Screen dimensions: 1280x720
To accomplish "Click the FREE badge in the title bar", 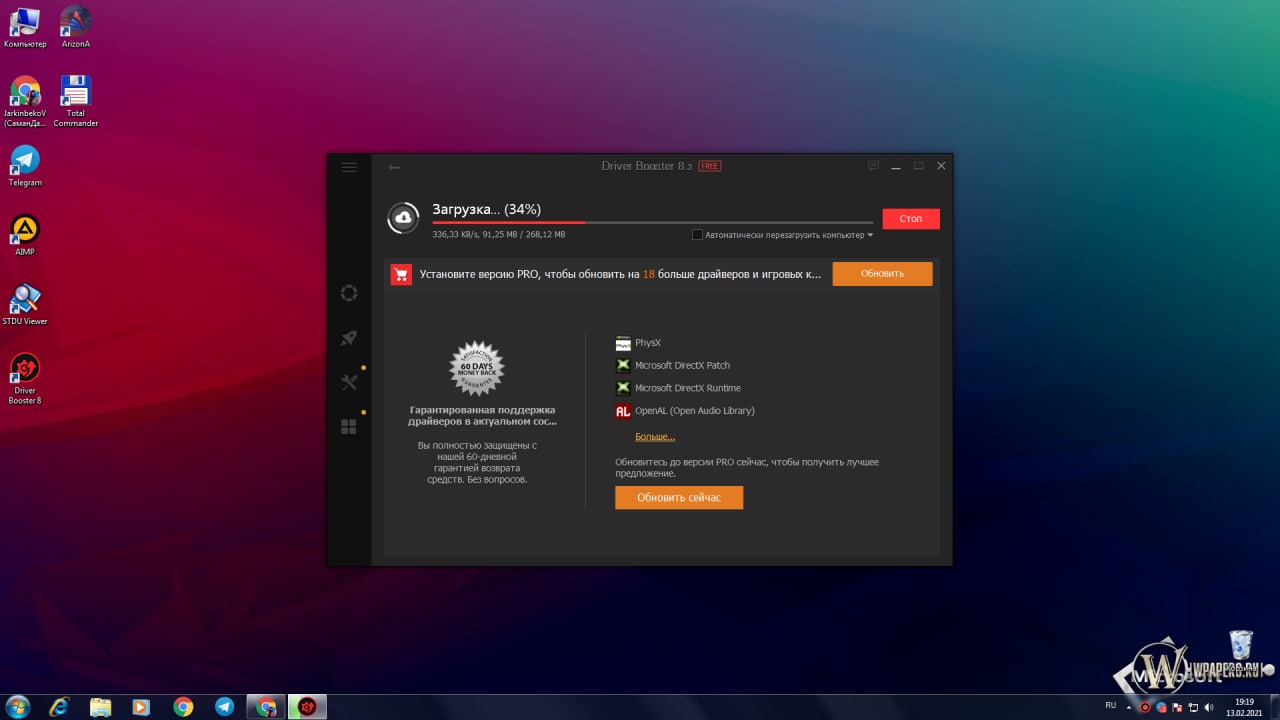I will [709, 166].
